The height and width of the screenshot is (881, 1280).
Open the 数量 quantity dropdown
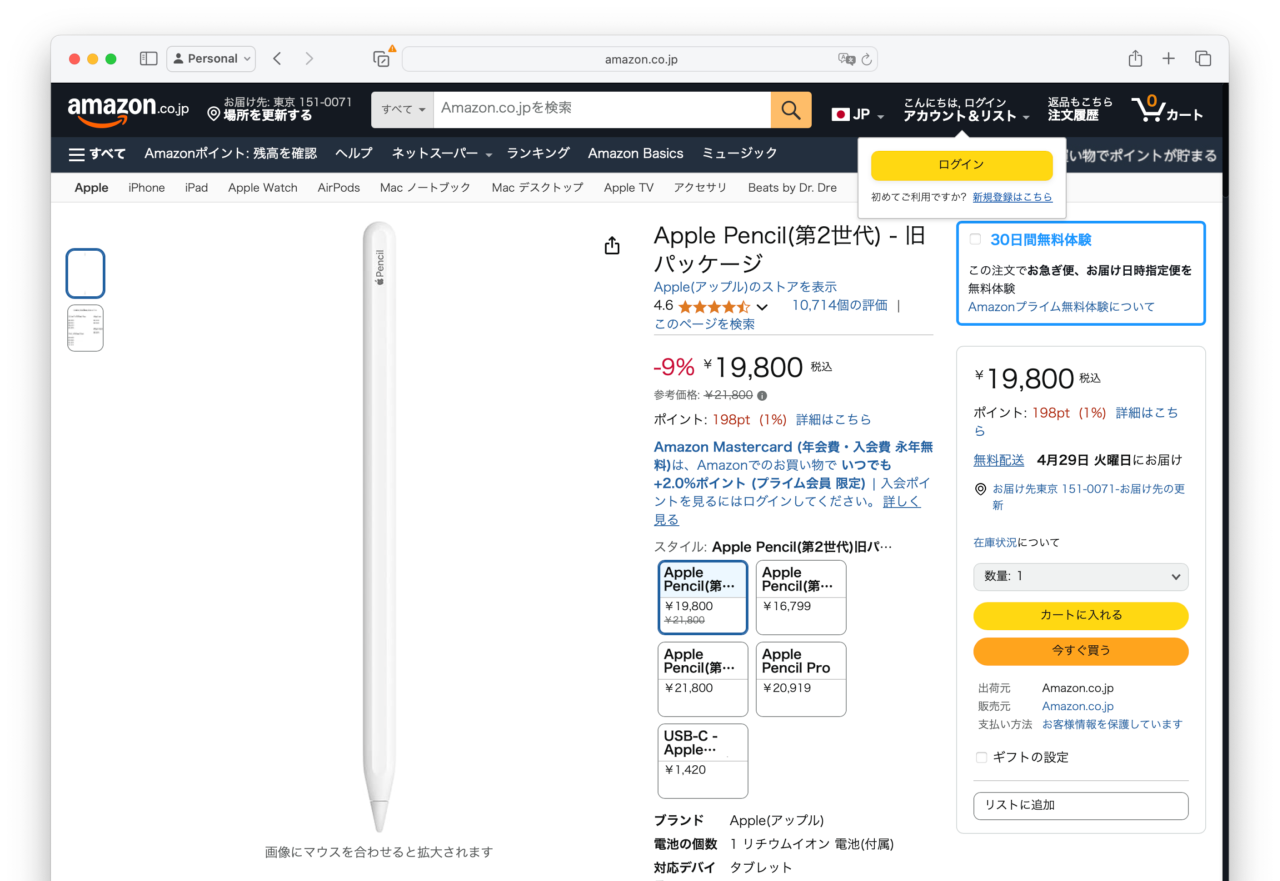(x=1080, y=577)
